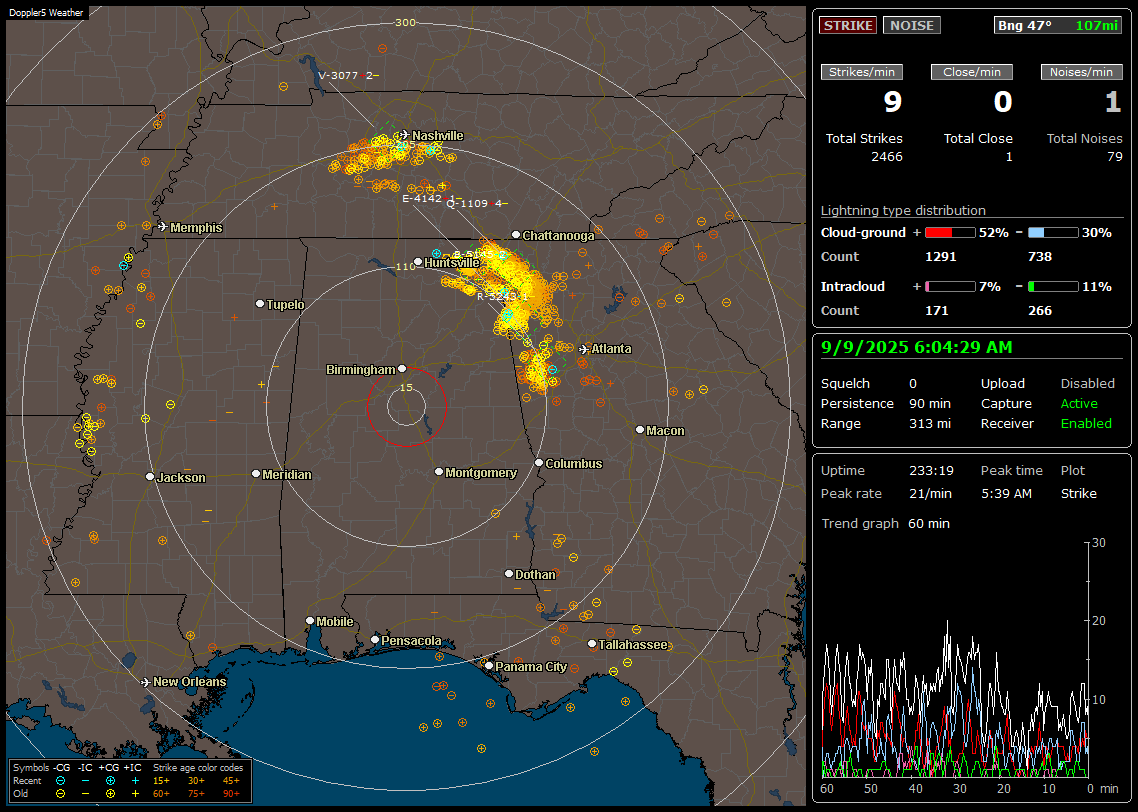
Task: Click the Strikes/min label button
Action: click(x=861, y=72)
